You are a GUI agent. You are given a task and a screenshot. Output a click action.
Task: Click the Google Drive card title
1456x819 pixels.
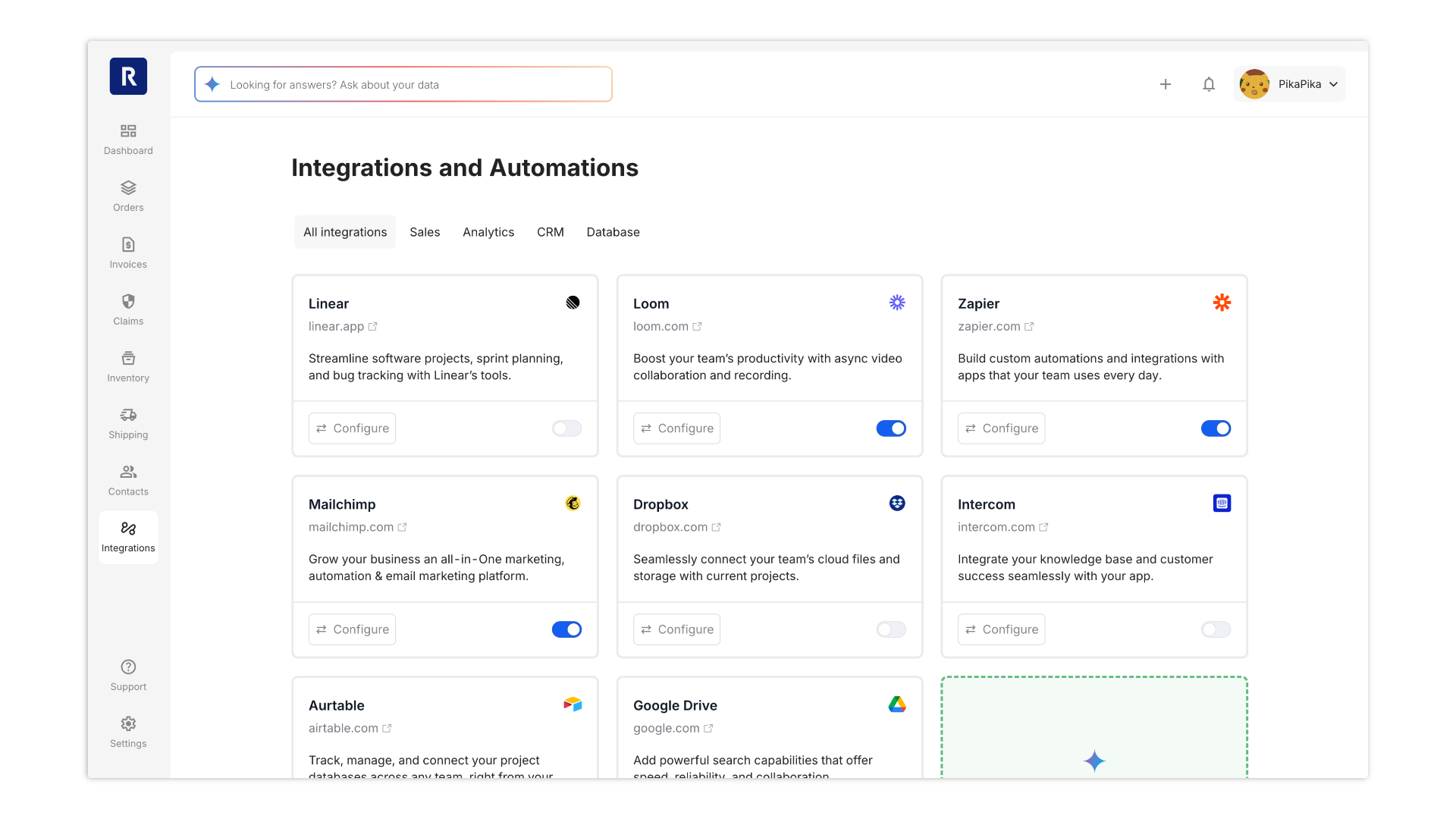[675, 705]
